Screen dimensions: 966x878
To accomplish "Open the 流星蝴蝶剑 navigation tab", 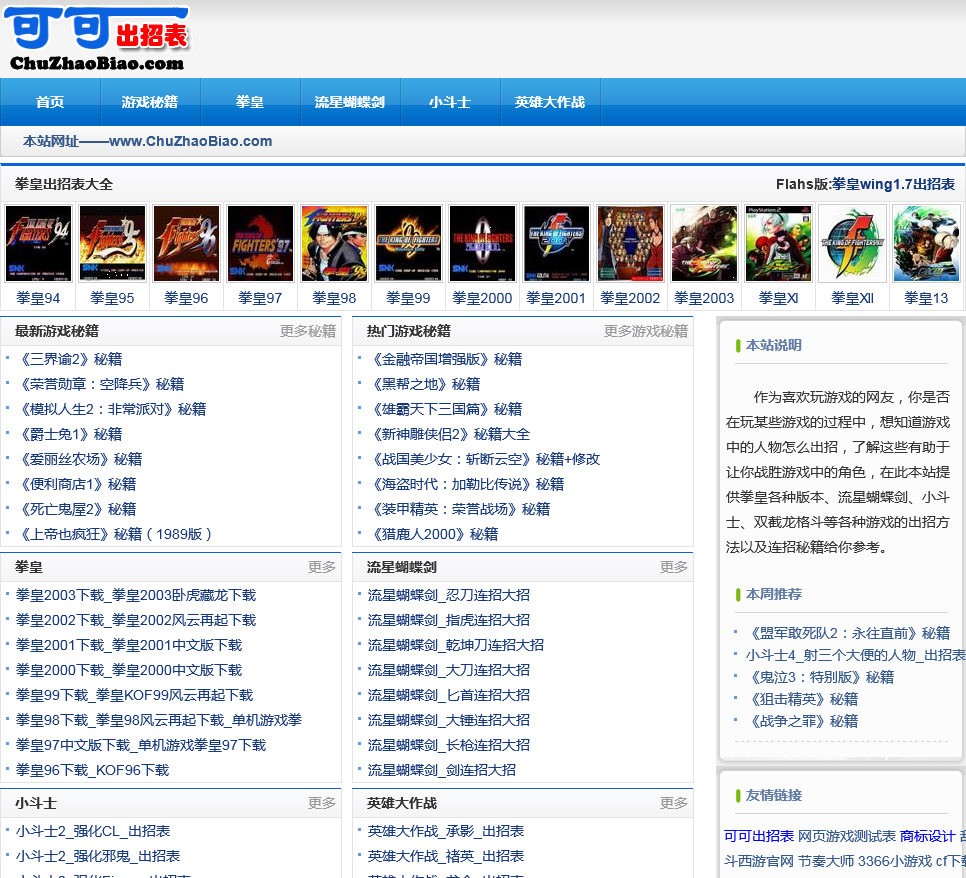I will point(350,102).
